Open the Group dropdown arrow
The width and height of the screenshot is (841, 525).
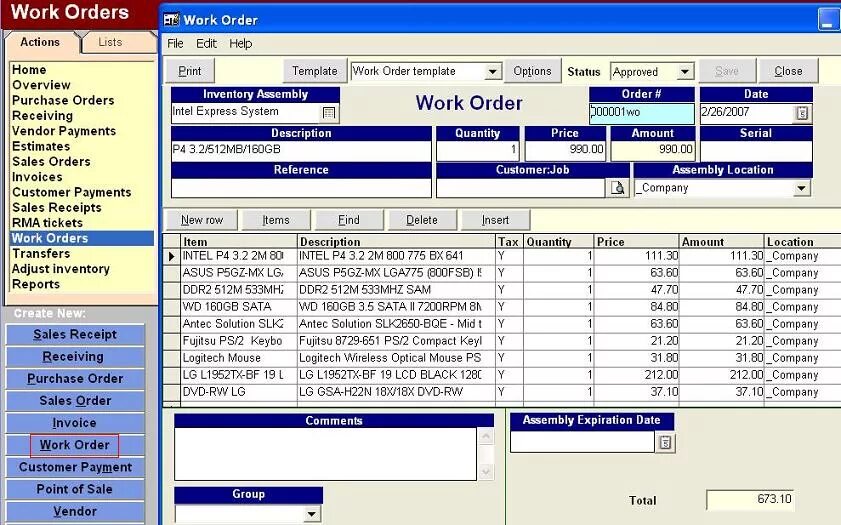pos(312,514)
